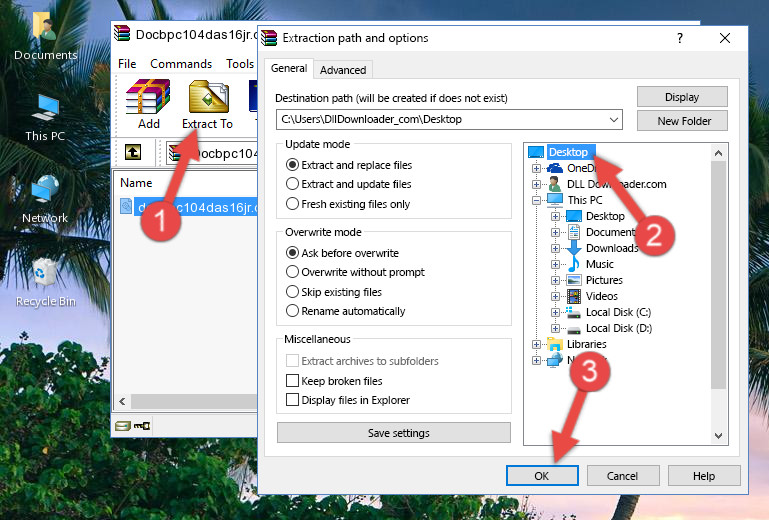
Task: Expand the Videos tree node
Action: coord(555,296)
